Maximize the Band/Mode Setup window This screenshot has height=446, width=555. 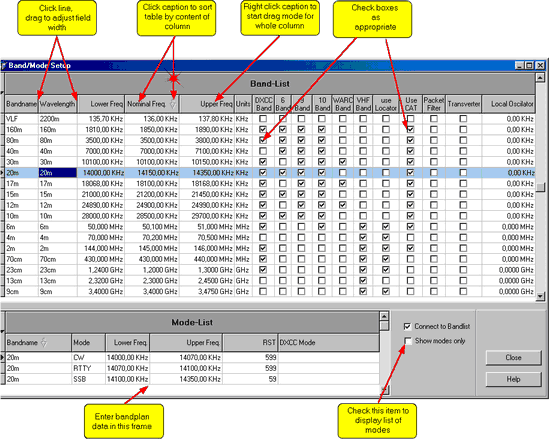(x=529, y=65)
